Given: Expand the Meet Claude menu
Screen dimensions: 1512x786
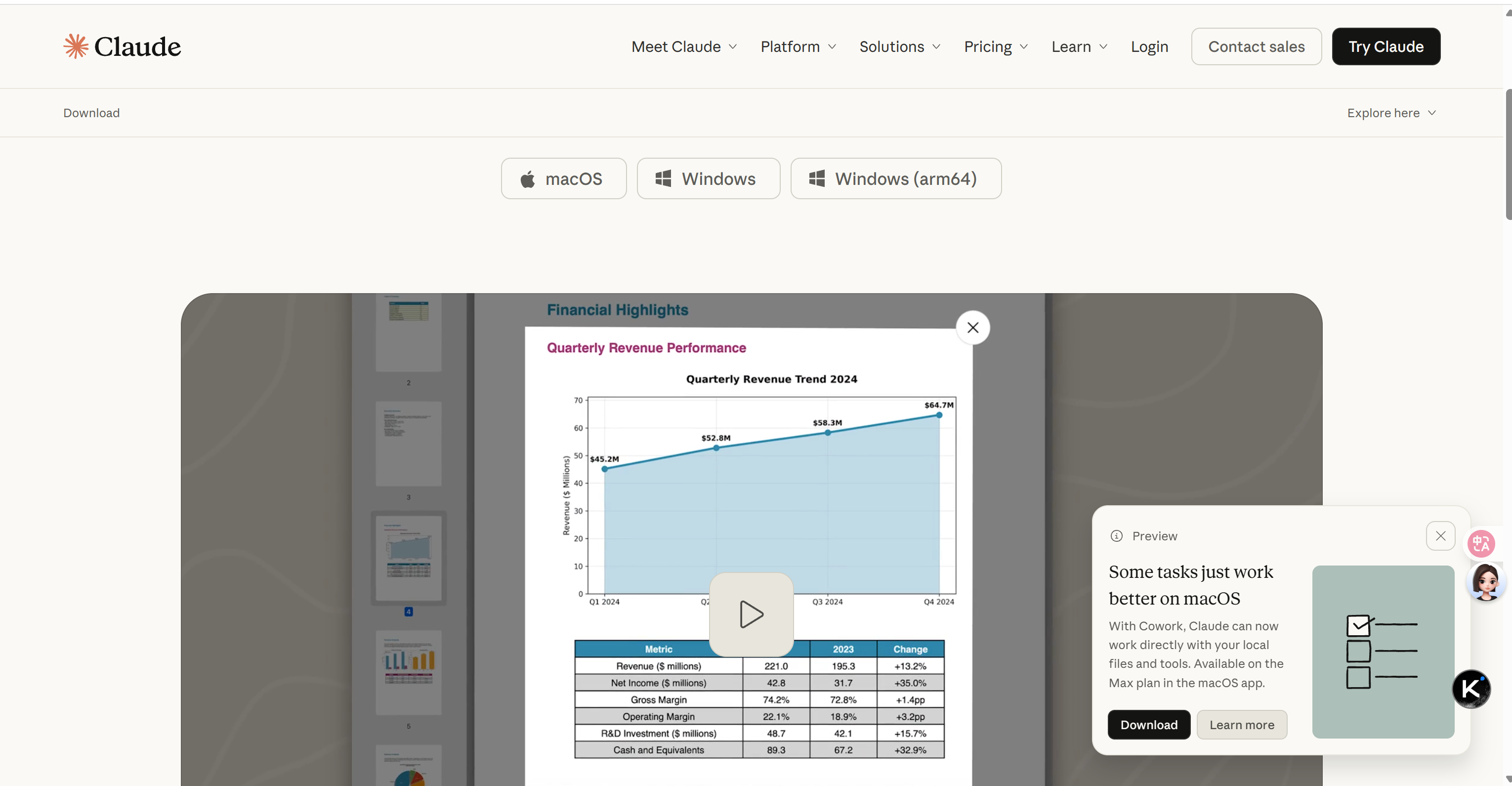Looking at the screenshot, I should pyautogui.click(x=684, y=46).
